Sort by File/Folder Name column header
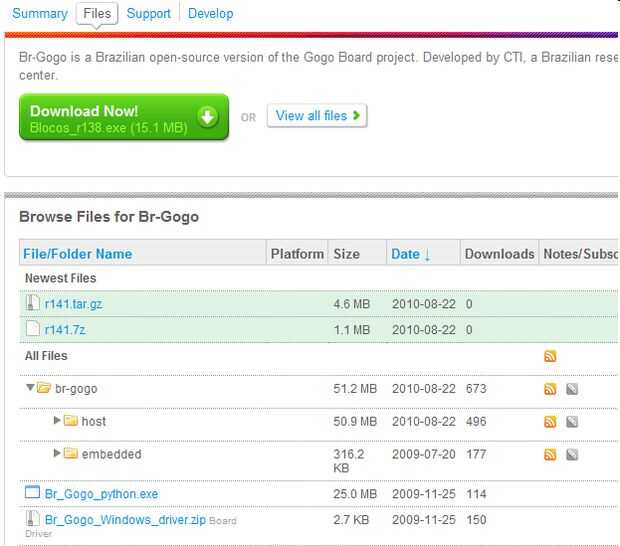Screen dimensions: 620x546 coord(78,254)
